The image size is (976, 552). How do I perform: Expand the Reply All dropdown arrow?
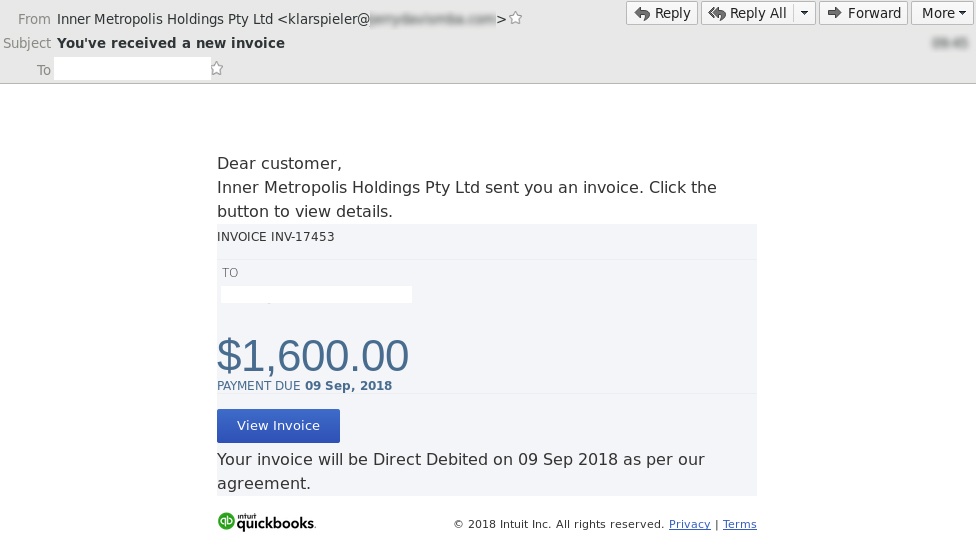pos(804,13)
